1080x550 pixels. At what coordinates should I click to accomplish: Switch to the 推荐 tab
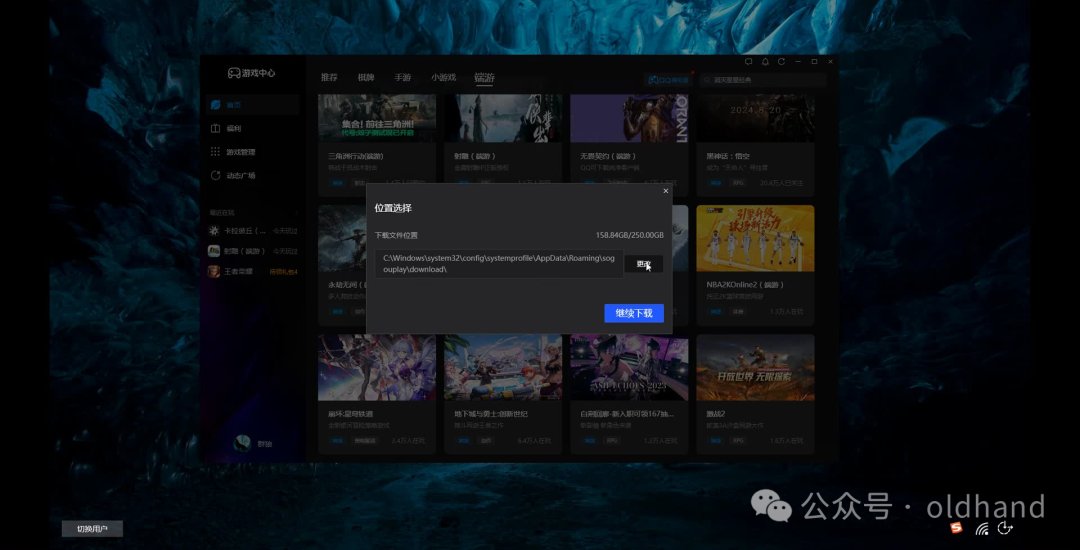pos(329,78)
